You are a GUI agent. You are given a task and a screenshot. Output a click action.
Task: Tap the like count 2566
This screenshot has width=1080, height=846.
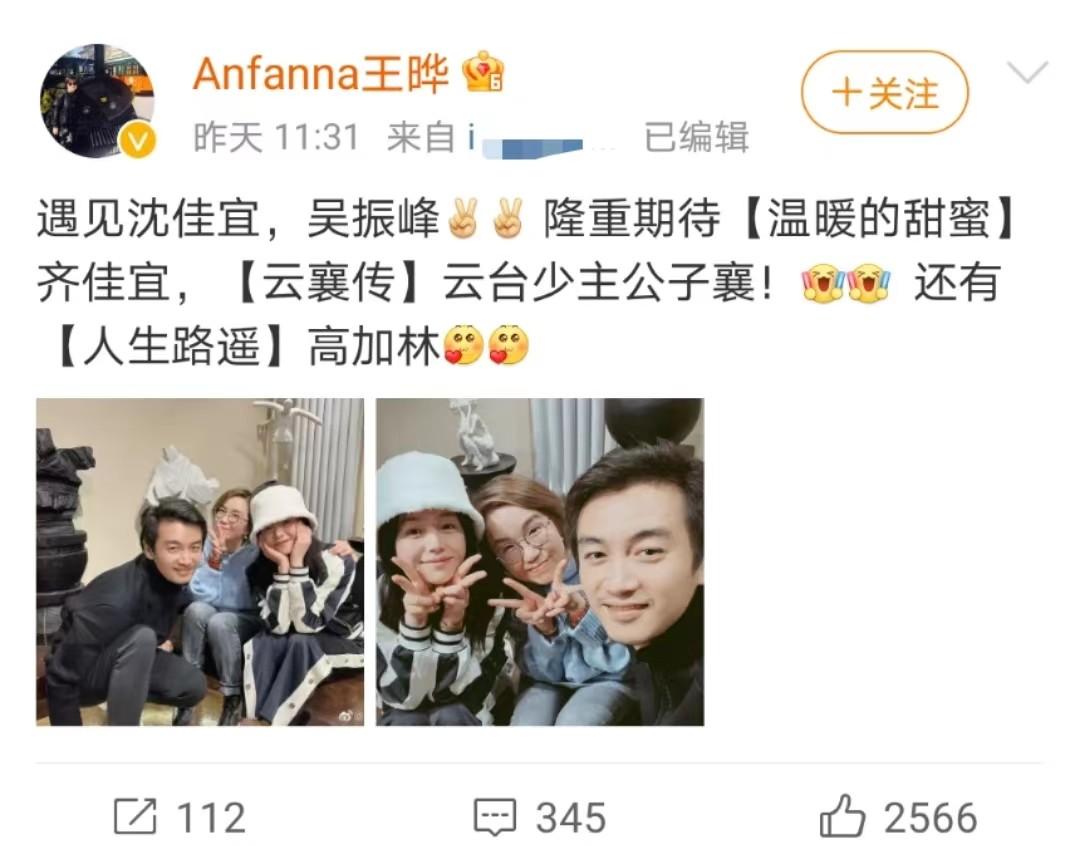[931, 818]
